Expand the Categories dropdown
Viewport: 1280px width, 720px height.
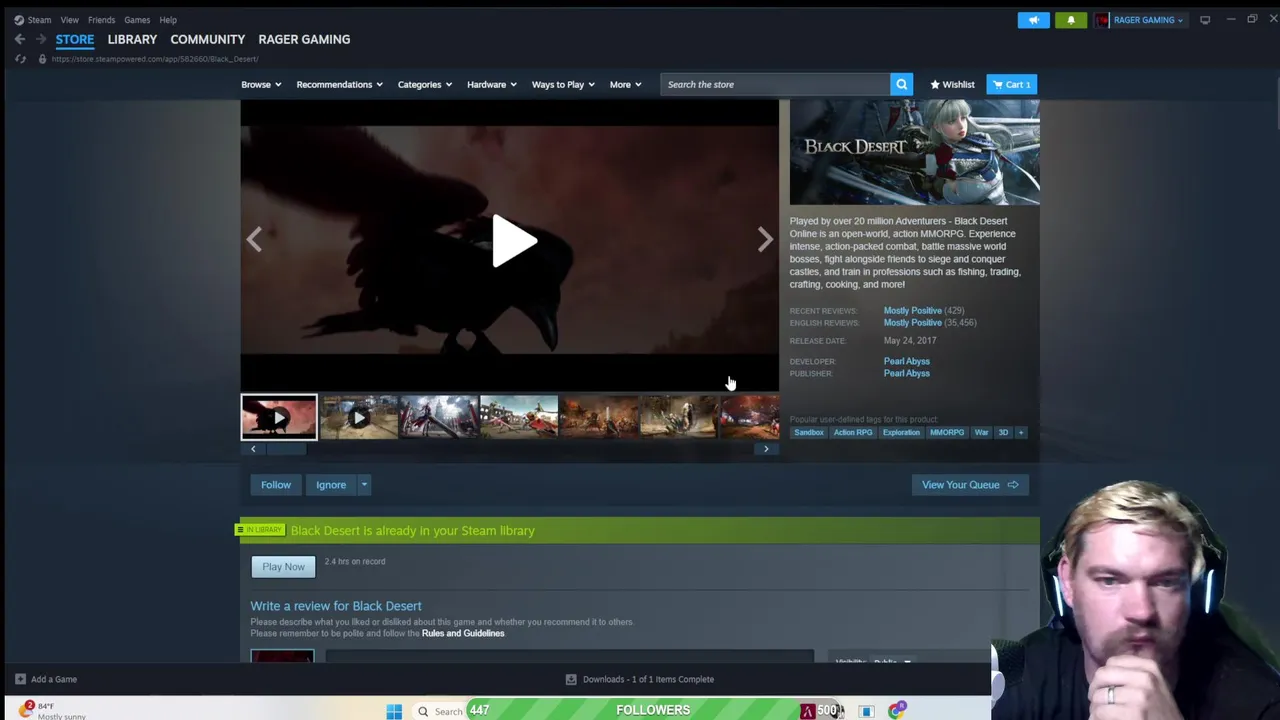tap(425, 84)
